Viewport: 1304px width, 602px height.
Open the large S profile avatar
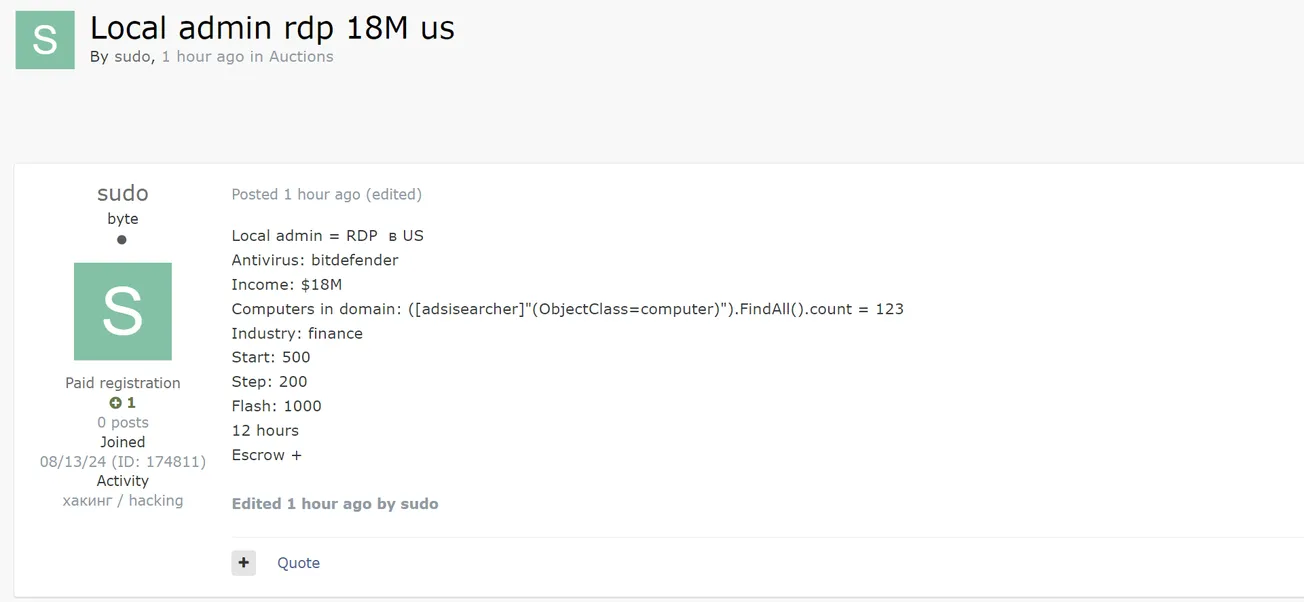point(122,311)
